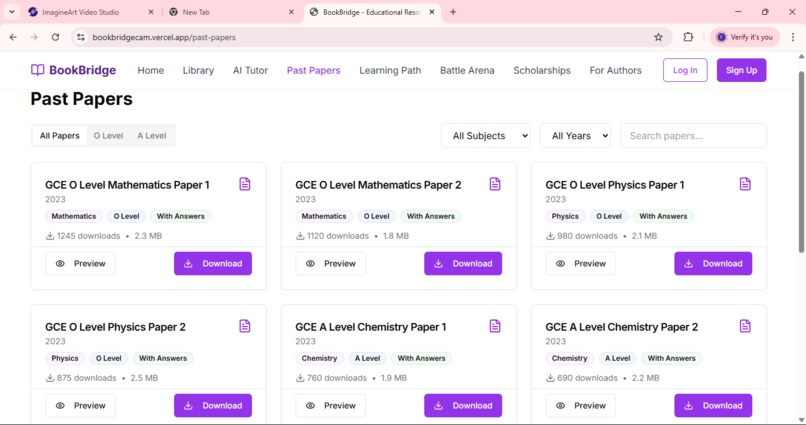Open document icon on Chemistry Paper 2 card
The height and width of the screenshot is (425, 806).
(x=745, y=326)
